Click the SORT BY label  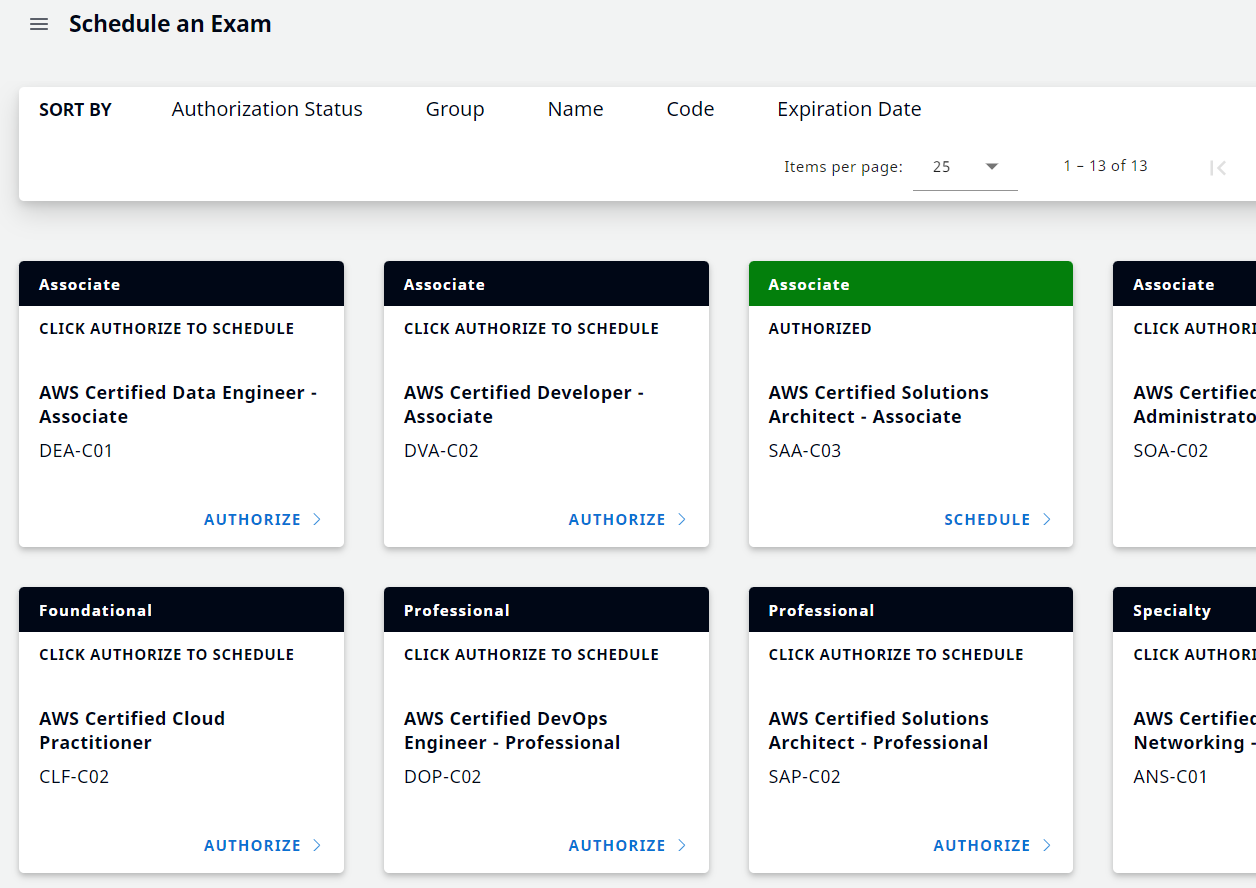click(x=75, y=110)
